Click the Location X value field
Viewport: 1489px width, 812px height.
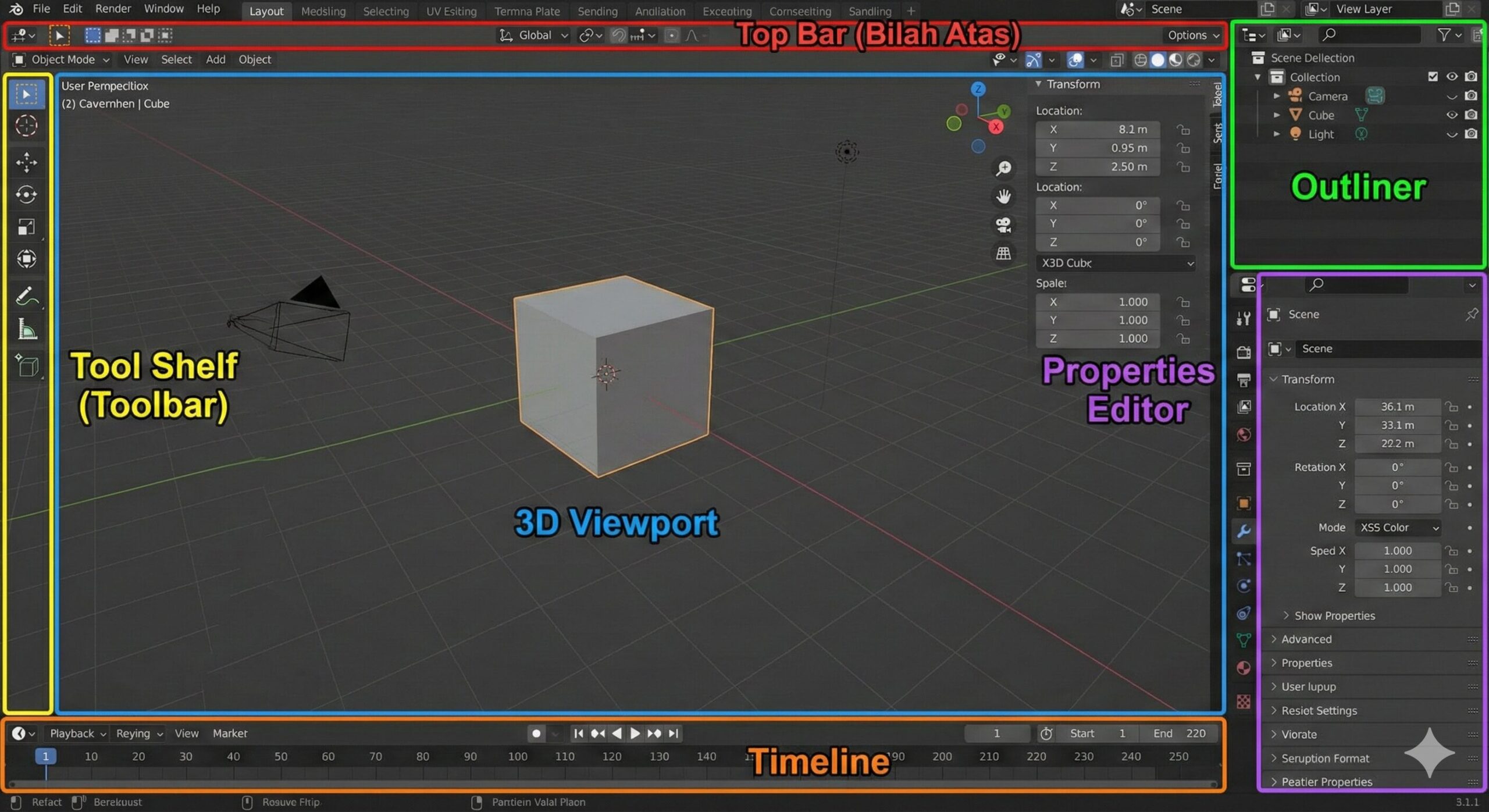tap(1397, 407)
